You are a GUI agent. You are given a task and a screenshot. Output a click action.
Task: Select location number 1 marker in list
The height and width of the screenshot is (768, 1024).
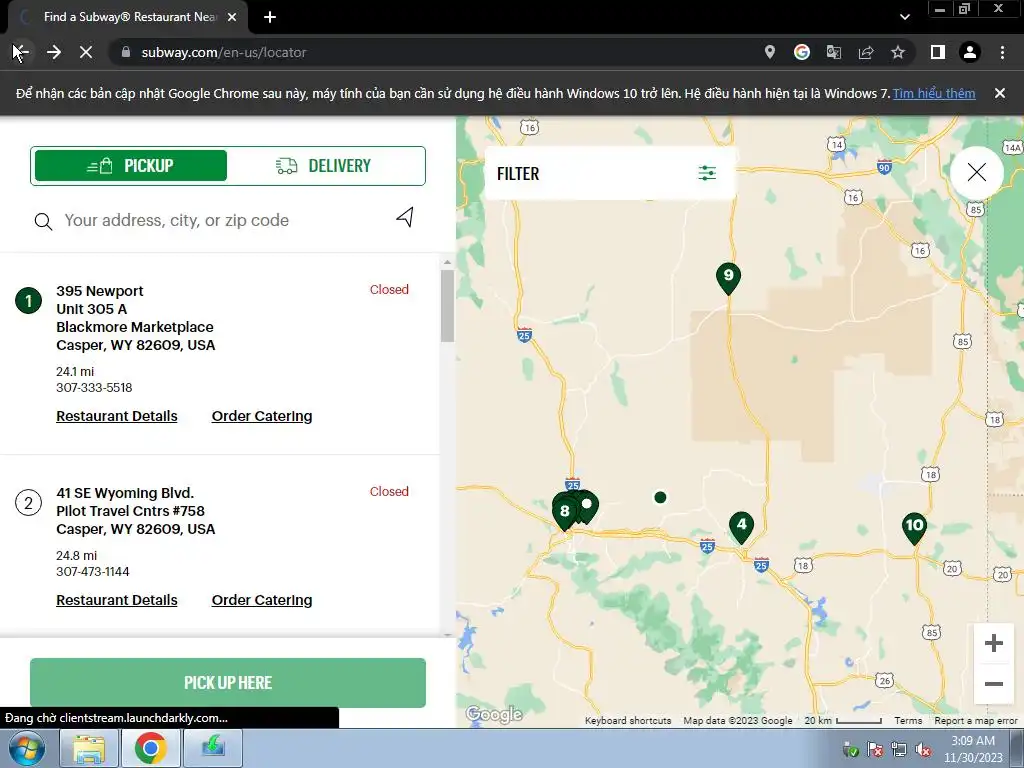(28, 300)
